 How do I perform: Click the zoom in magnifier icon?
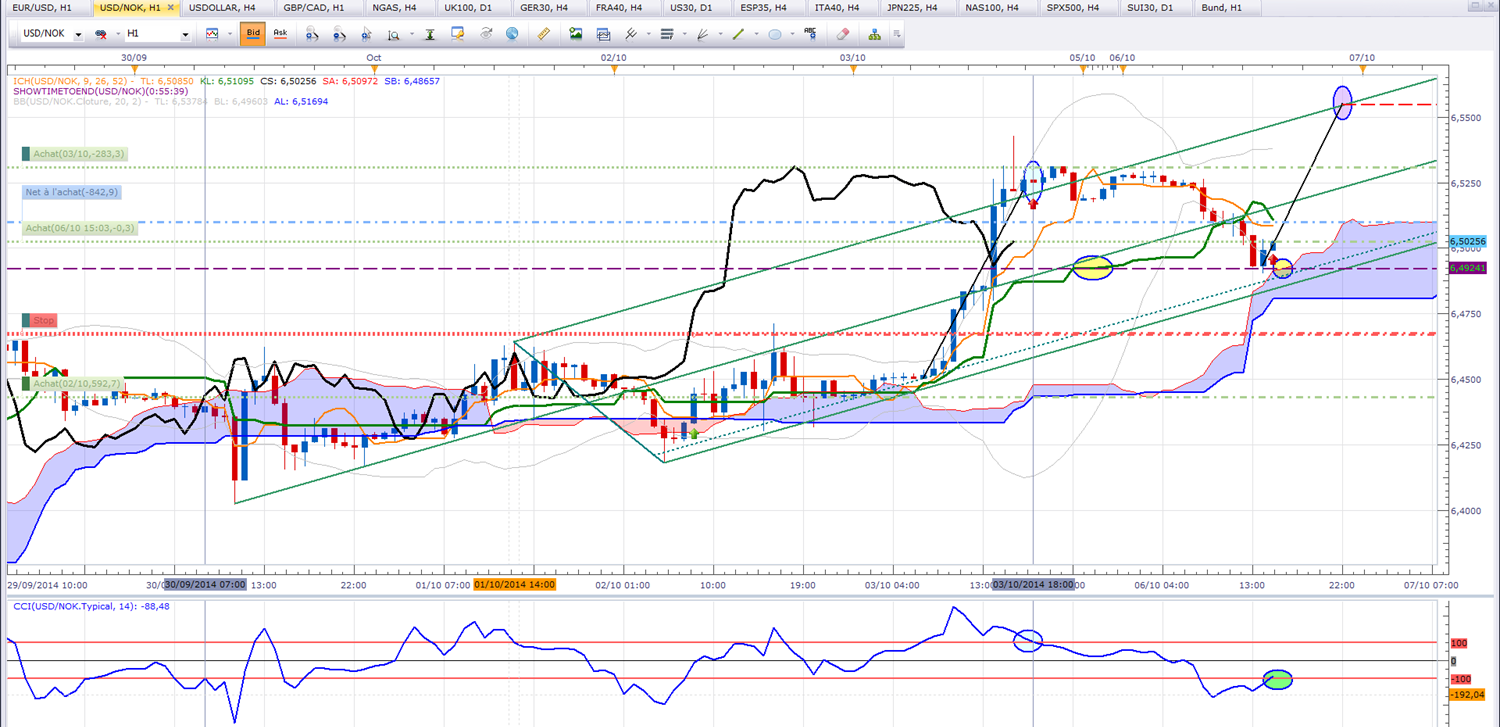[313, 34]
